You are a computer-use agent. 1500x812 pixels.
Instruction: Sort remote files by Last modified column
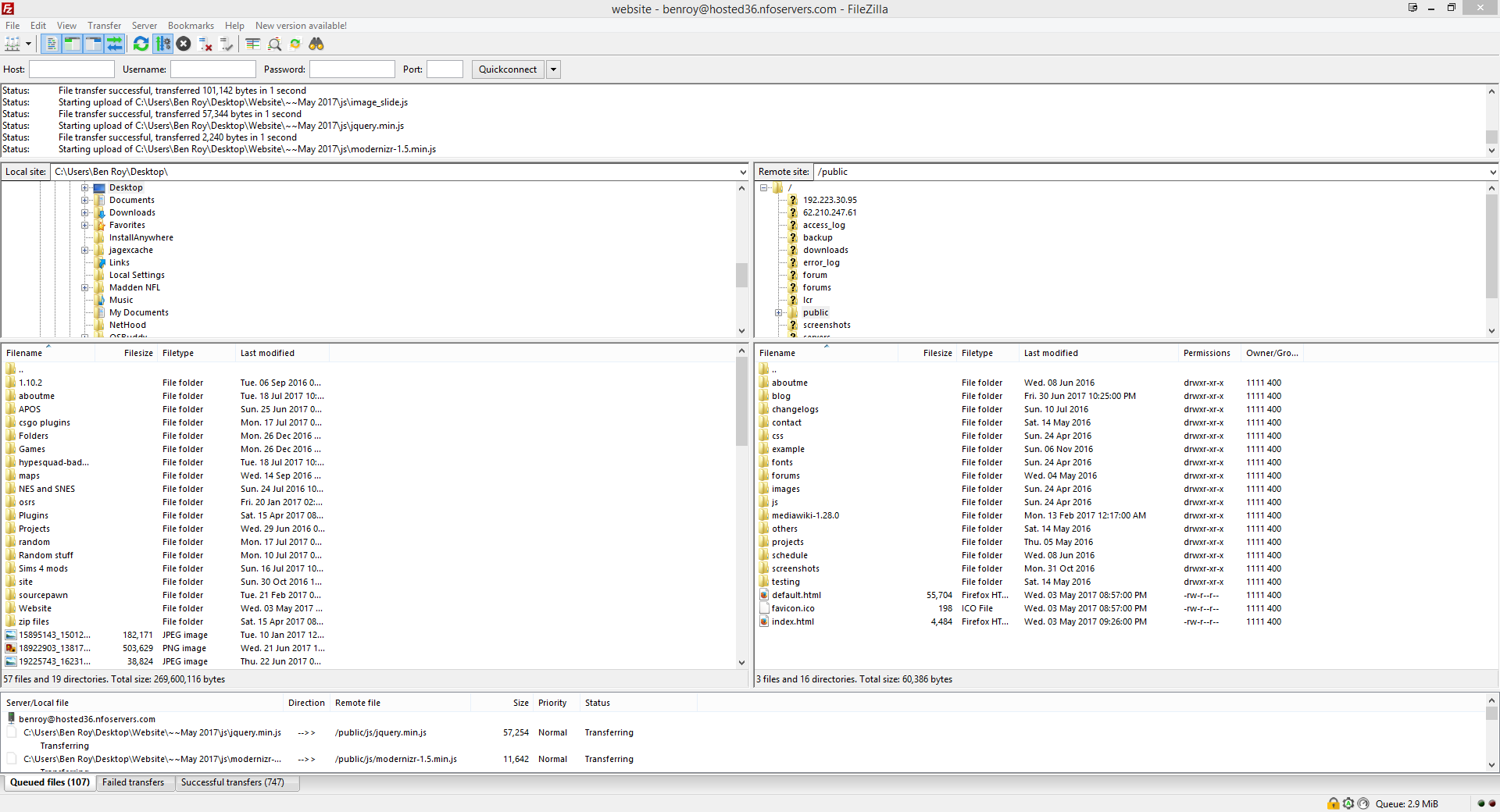pyautogui.click(x=1051, y=353)
